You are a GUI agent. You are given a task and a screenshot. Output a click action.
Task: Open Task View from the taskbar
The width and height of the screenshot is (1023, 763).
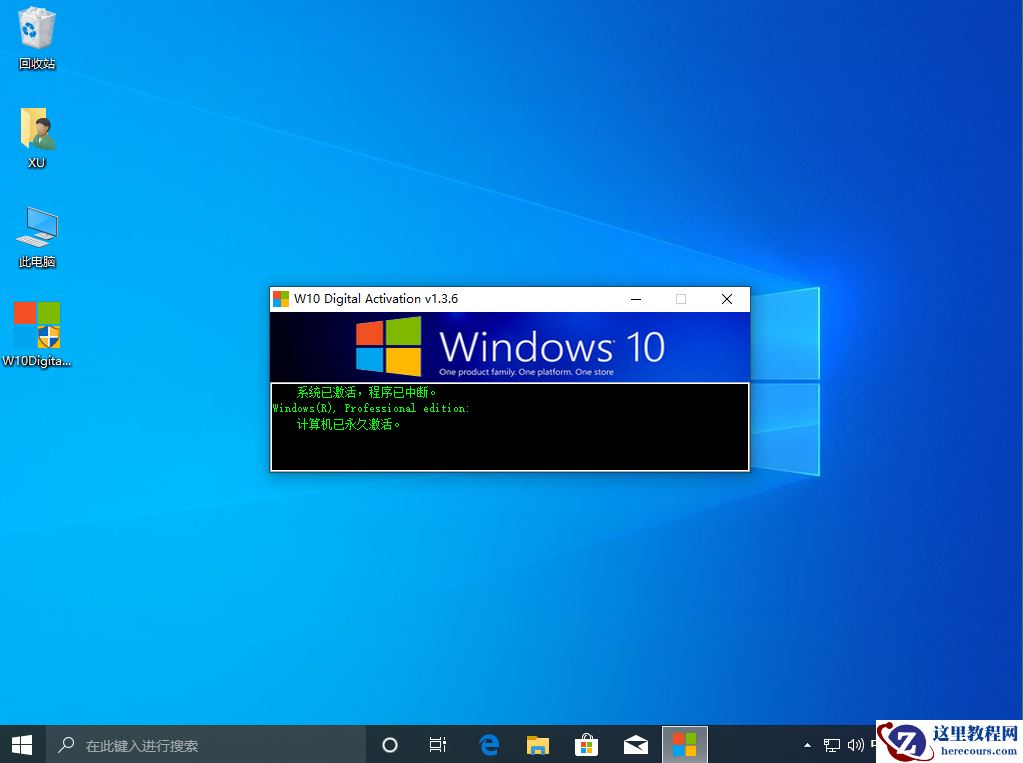coord(438,745)
